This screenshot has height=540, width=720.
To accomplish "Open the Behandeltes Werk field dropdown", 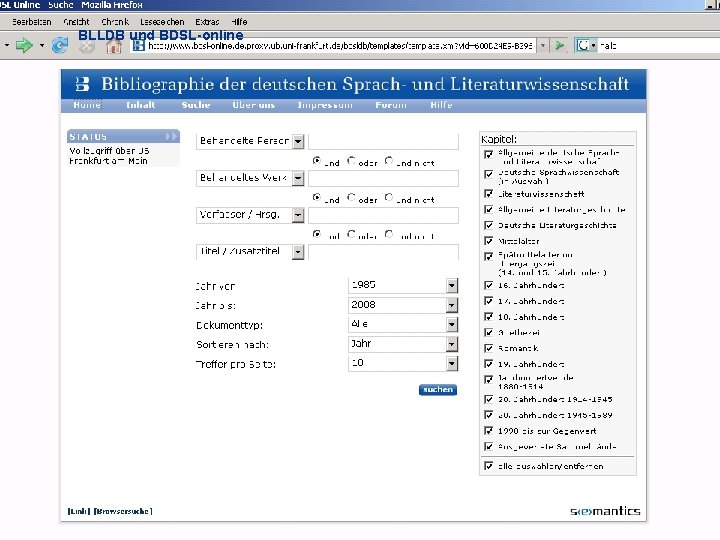I will 298,178.
